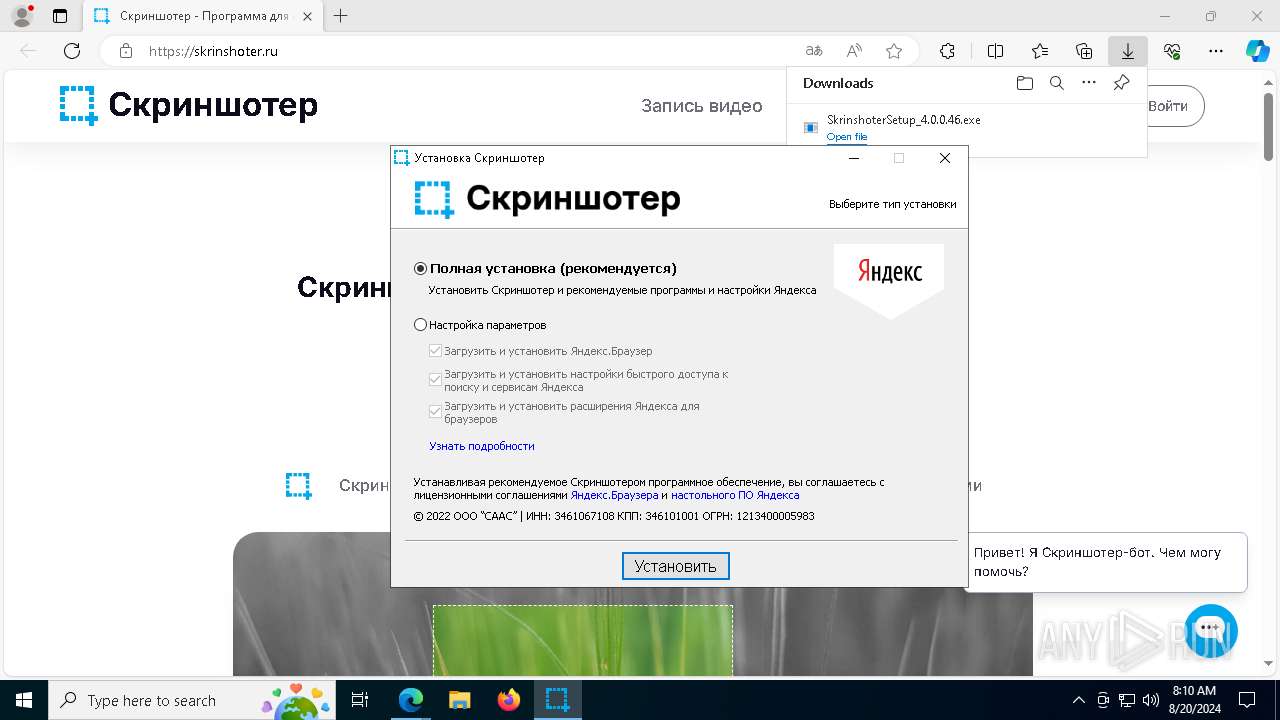Open the volume control tray icon
Image resolution: width=1280 pixels, height=720 pixels.
tap(1150, 700)
